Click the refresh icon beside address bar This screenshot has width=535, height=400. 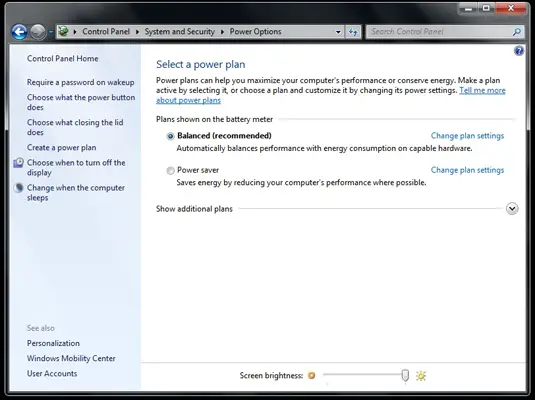coord(353,32)
